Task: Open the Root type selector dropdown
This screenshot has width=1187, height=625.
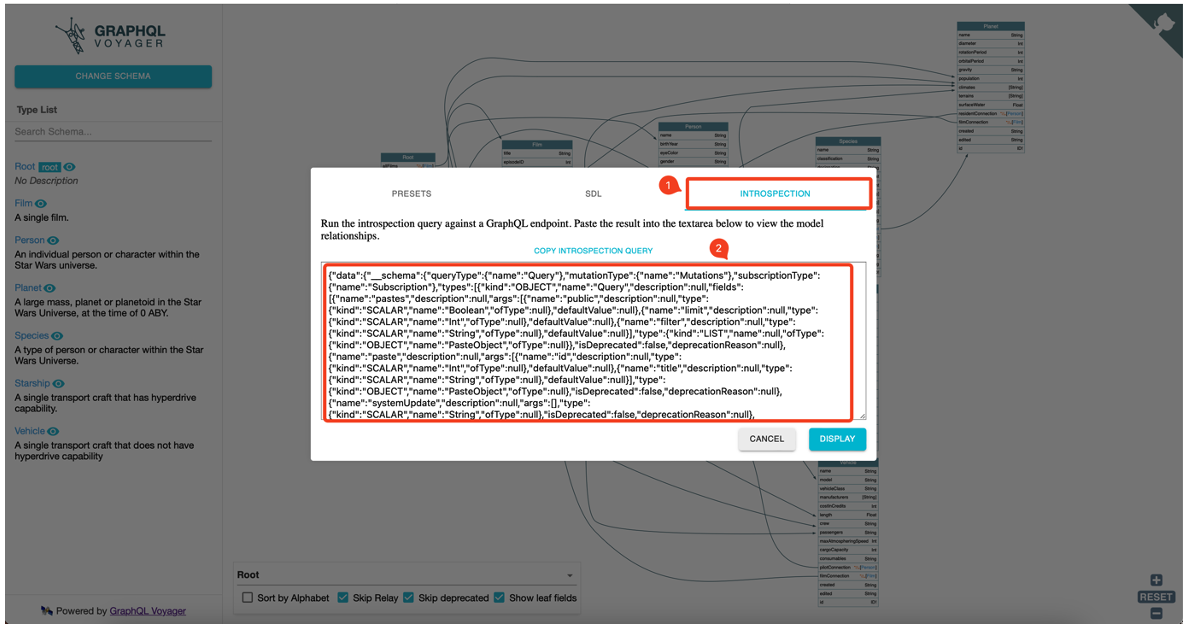Action: pos(570,575)
